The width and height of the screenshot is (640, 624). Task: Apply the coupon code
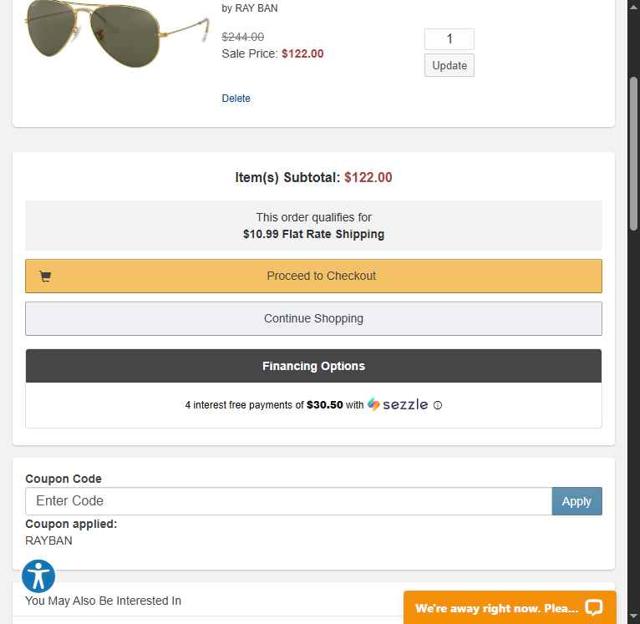(576, 501)
